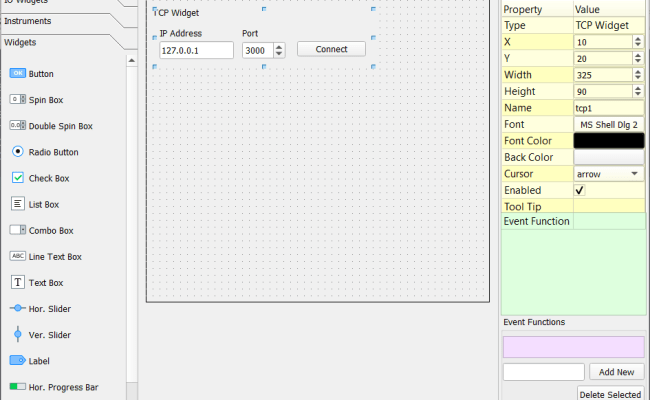
Task: Select the Button widget icon
Action: pyautogui.click(x=17, y=73)
